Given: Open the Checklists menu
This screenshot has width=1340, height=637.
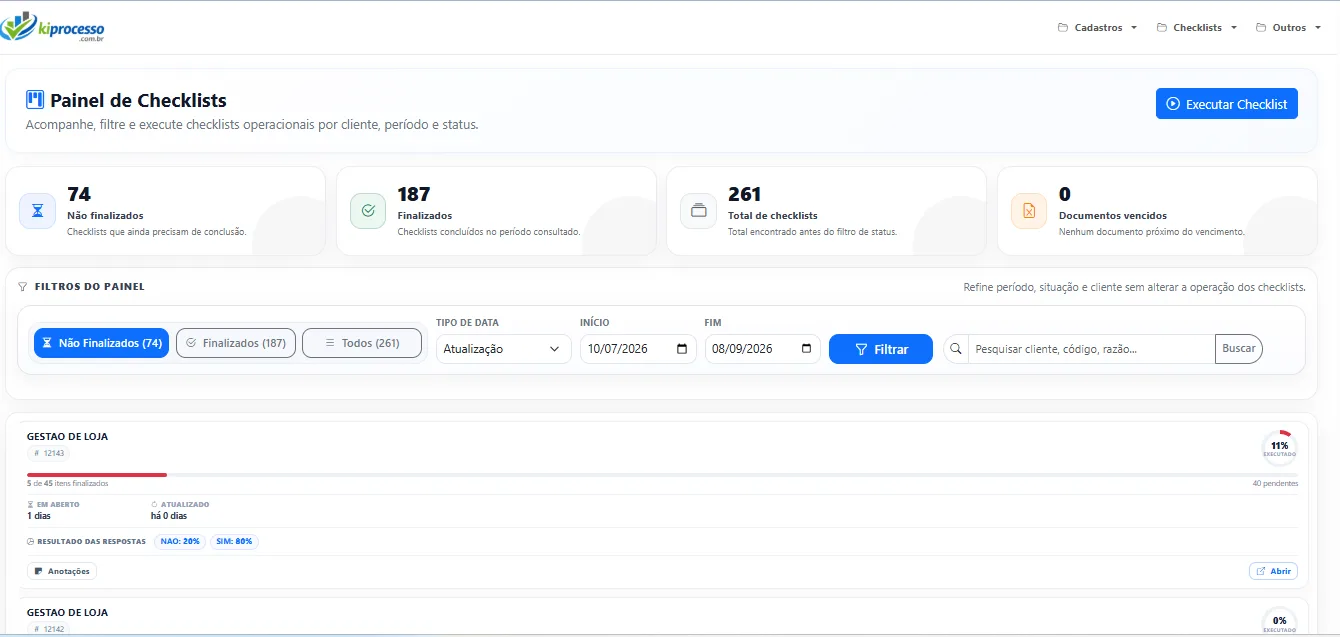Looking at the screenshot, I should point(1197,28).
